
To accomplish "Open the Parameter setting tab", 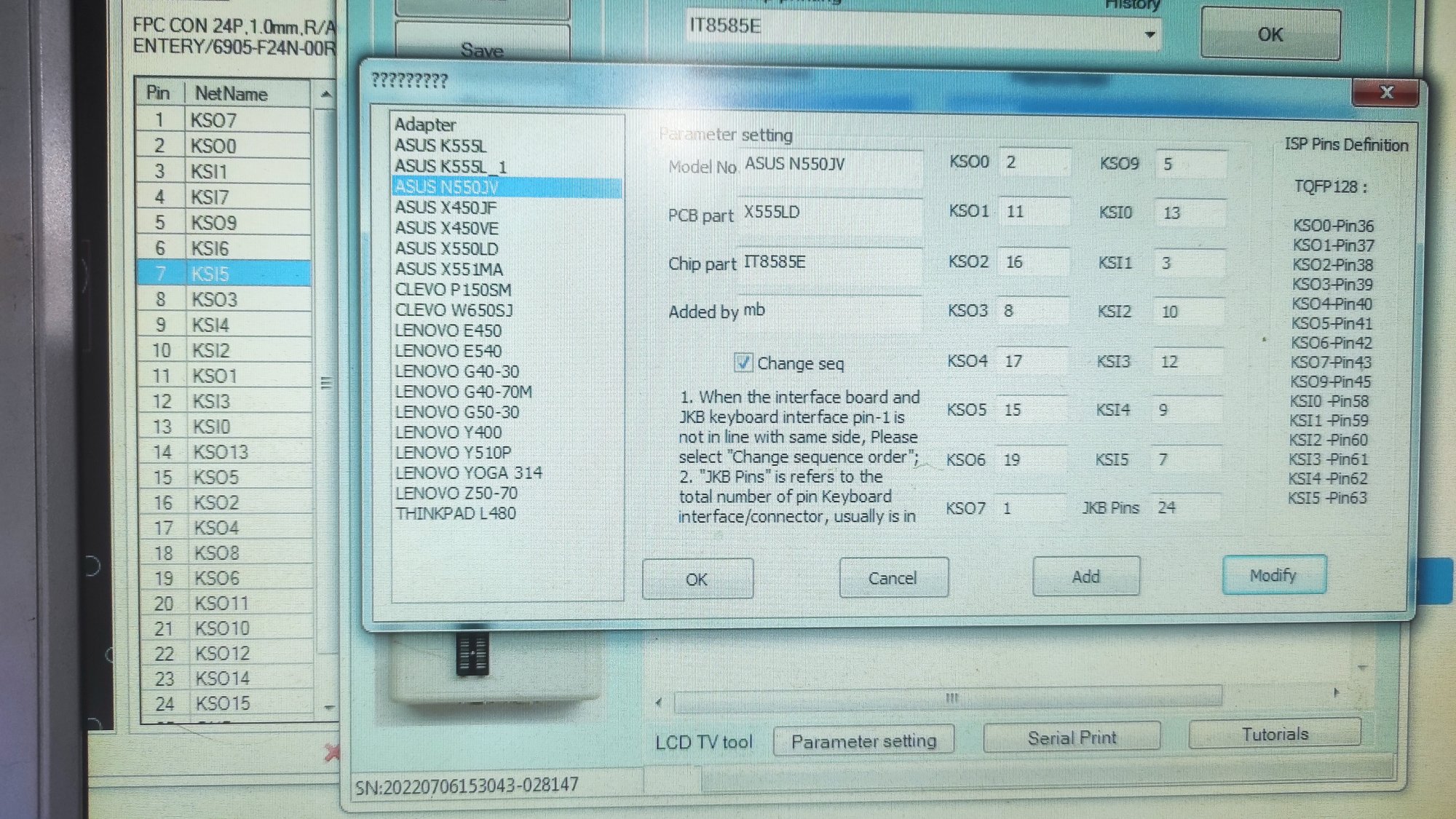I will tap(863, 740).
